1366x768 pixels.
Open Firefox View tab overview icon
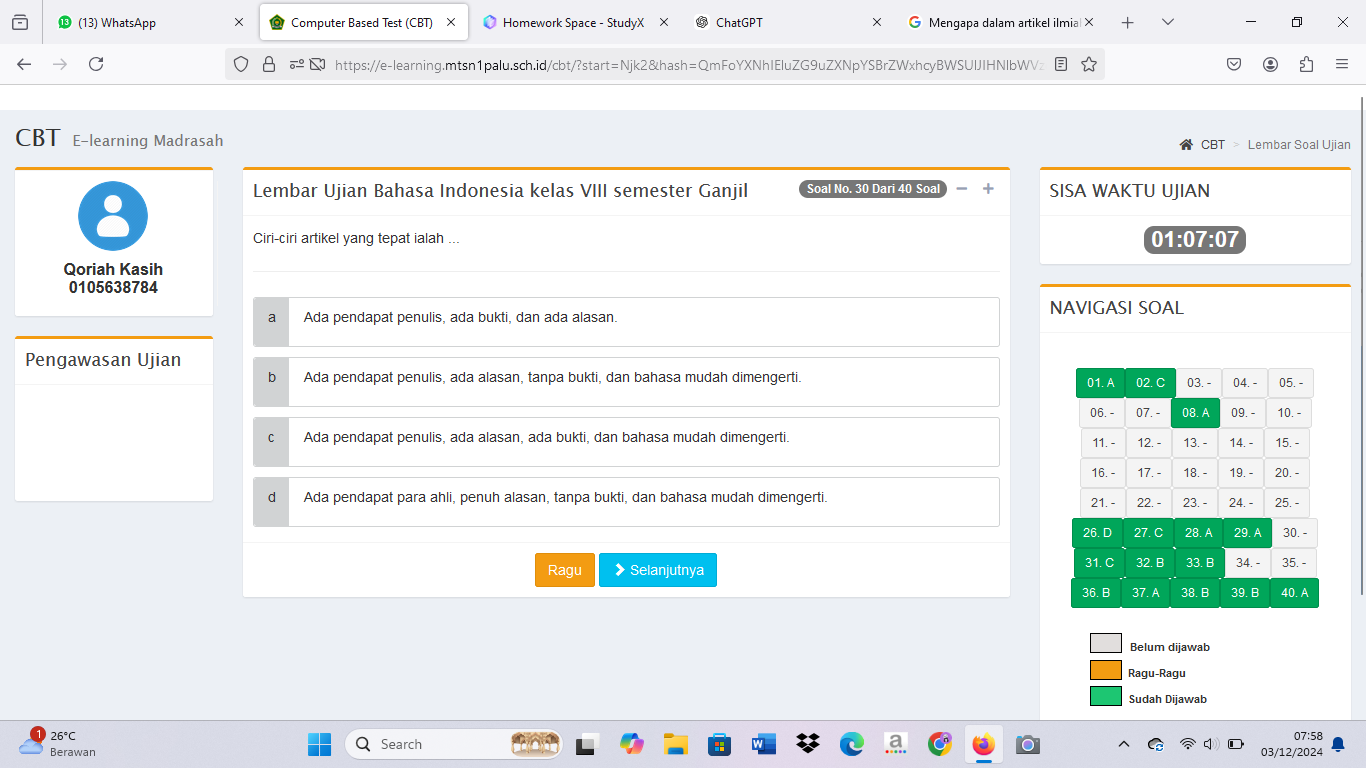click(20, 22)
